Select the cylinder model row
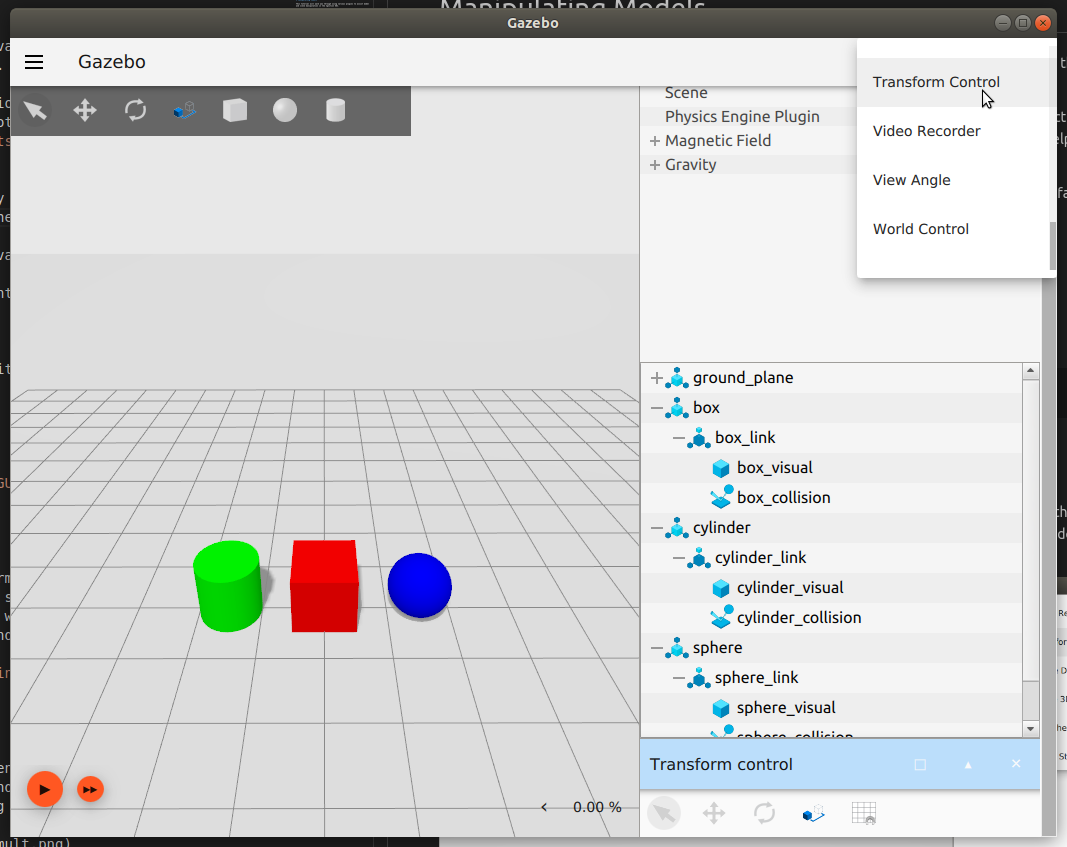Viewport: 1067px width, 847px height. click(831, 527)
